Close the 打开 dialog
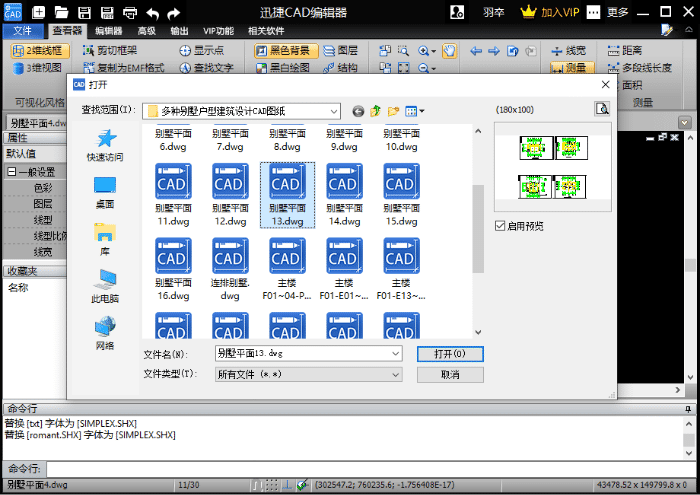The image size is (700, 495). point(605,84)
